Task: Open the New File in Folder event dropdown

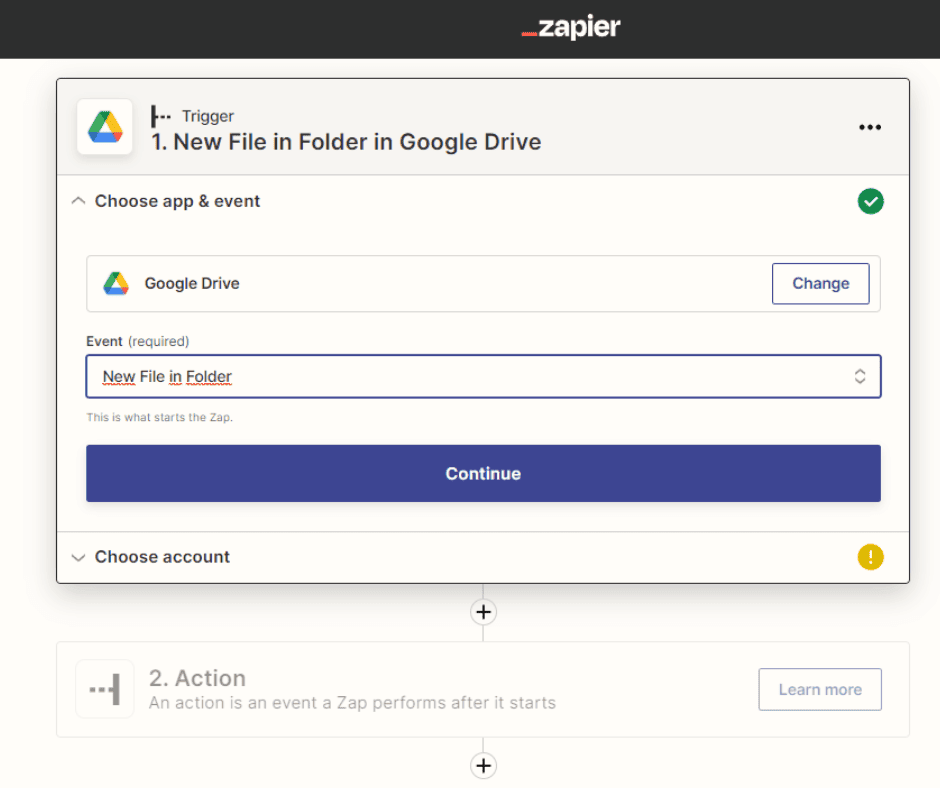Action: (859, 376)
